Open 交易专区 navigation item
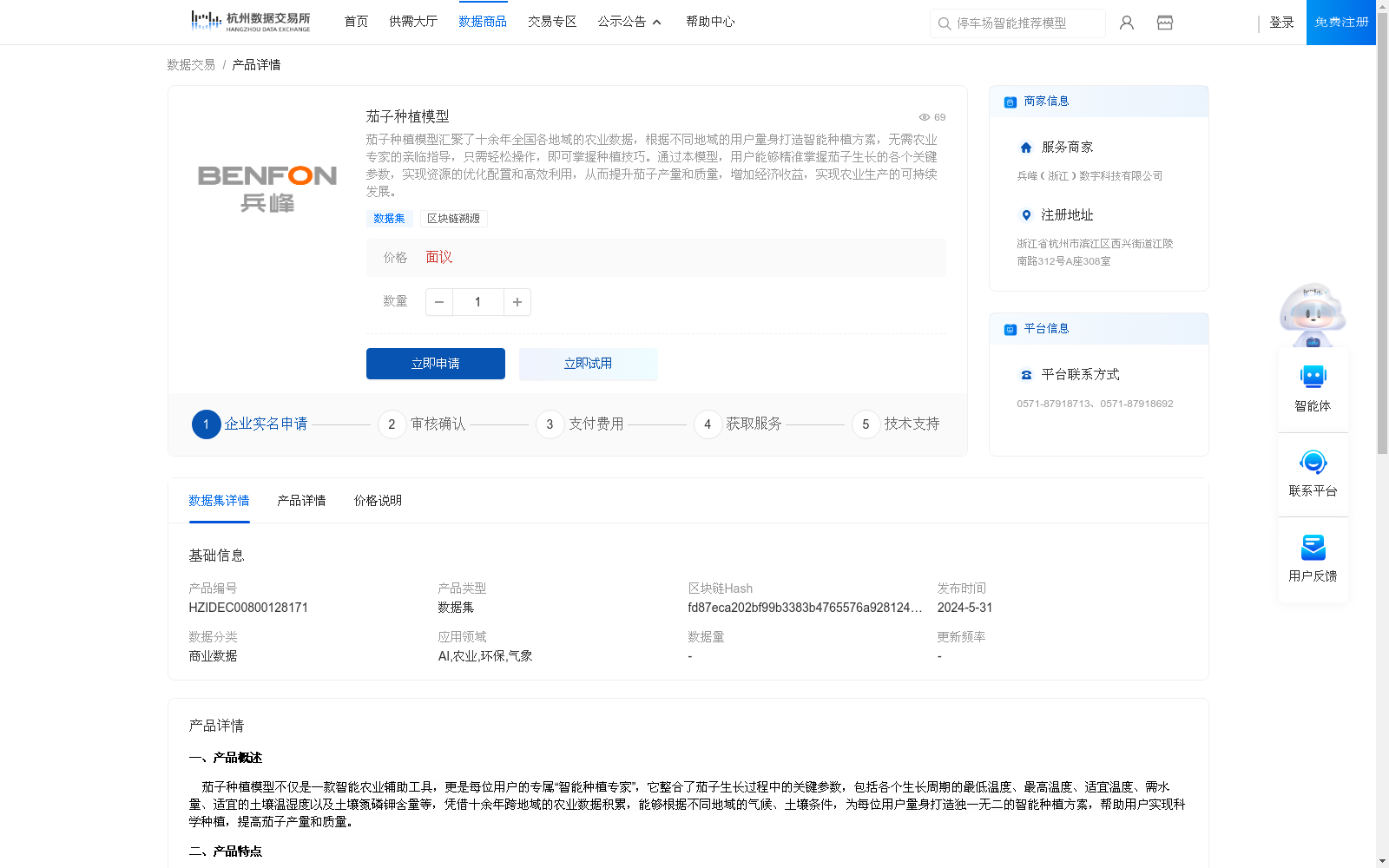 552,22
